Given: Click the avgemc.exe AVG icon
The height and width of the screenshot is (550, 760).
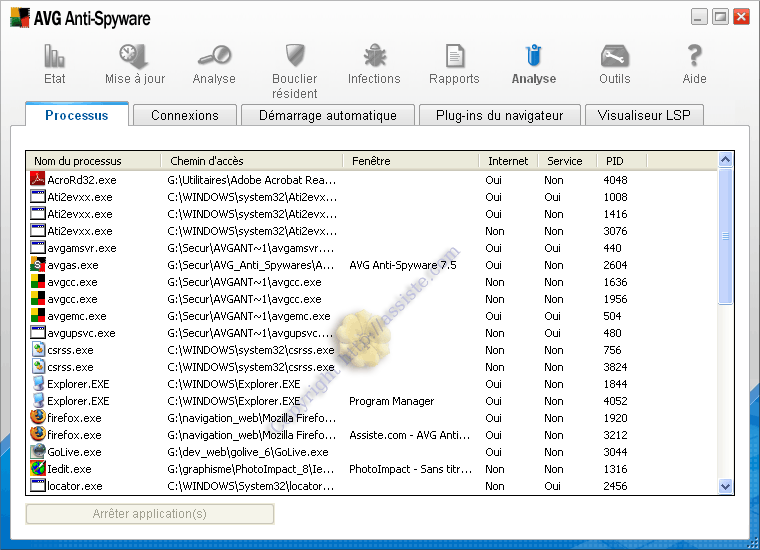Looking at the screenshot, I should (38, 315).
